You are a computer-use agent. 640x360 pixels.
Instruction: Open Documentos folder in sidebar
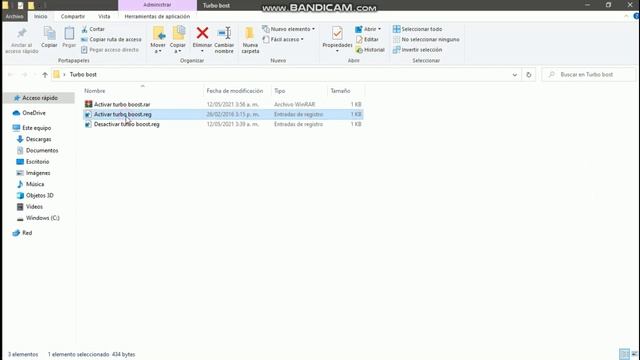coord(42,150)
